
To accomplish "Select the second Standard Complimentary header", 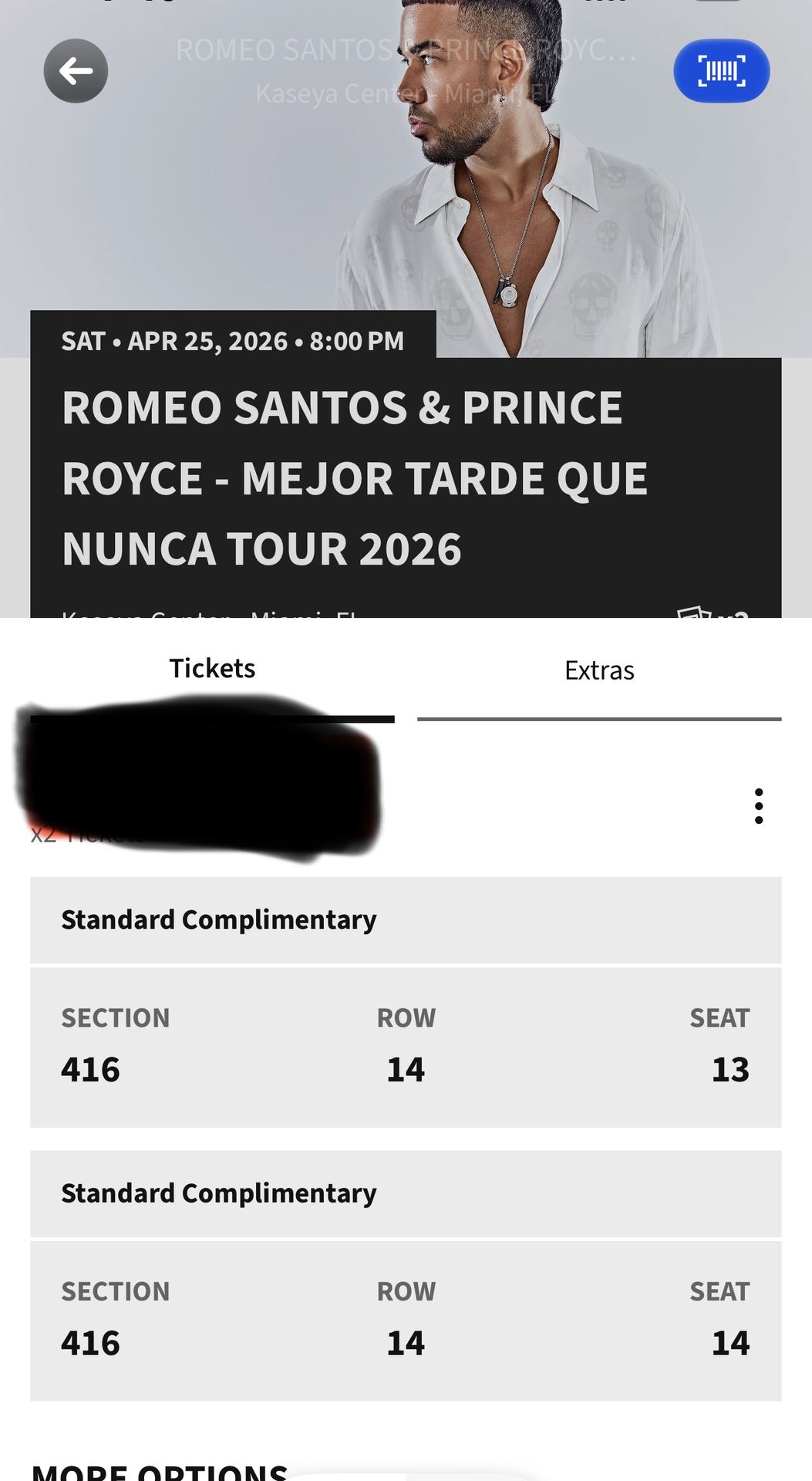I will [219, 1193].
